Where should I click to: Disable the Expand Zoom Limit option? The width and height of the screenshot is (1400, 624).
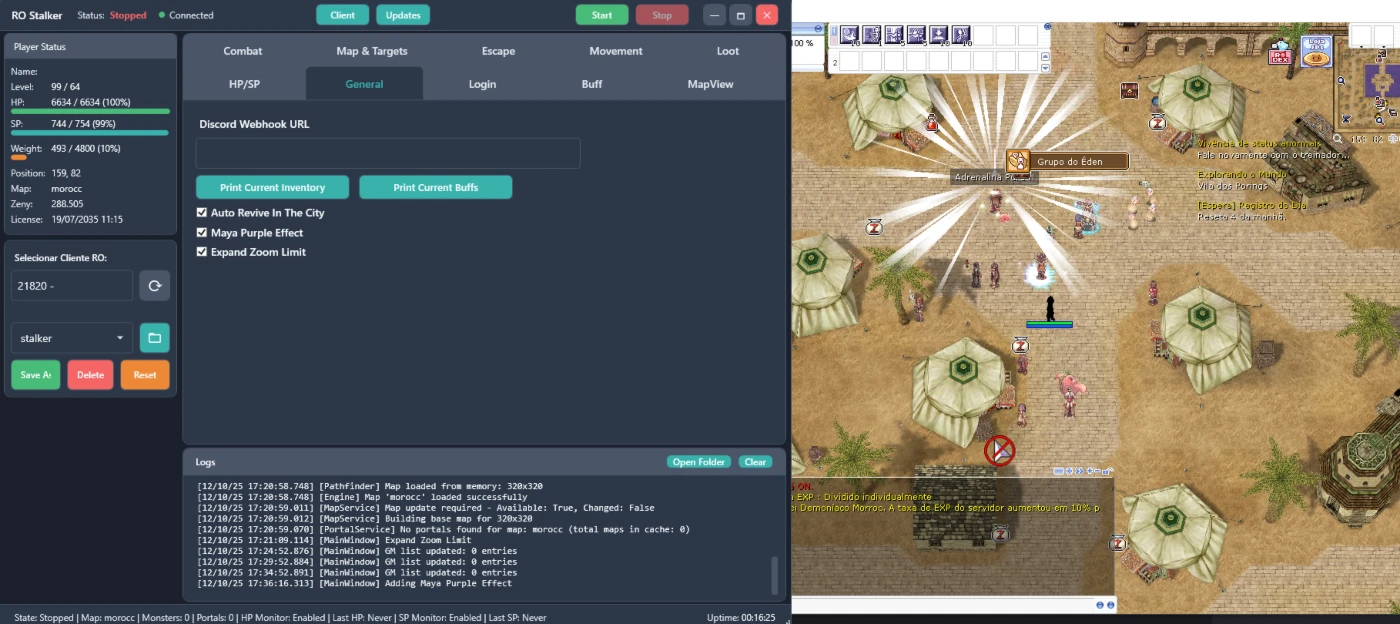pyautogui.click(x=202, y=252)
